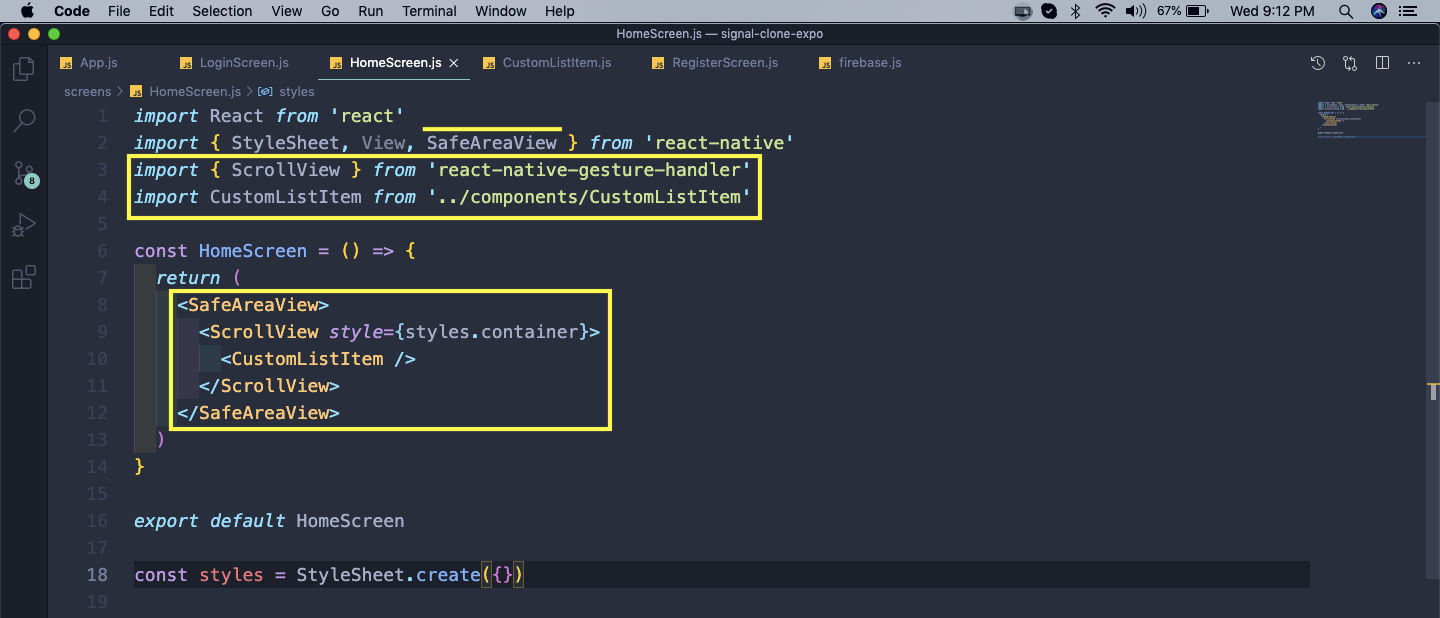Click the '../components/CustomListItem' import path
This screenshot has height=618, width=1440.
tap(589, 197)
